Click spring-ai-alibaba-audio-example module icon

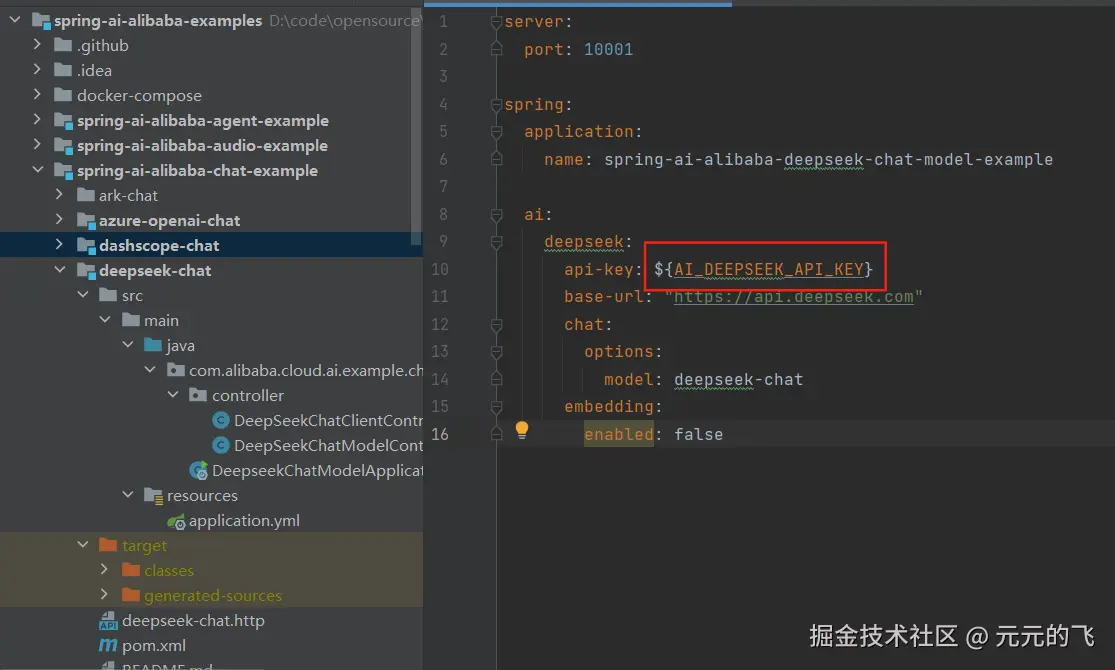[64, 146]
